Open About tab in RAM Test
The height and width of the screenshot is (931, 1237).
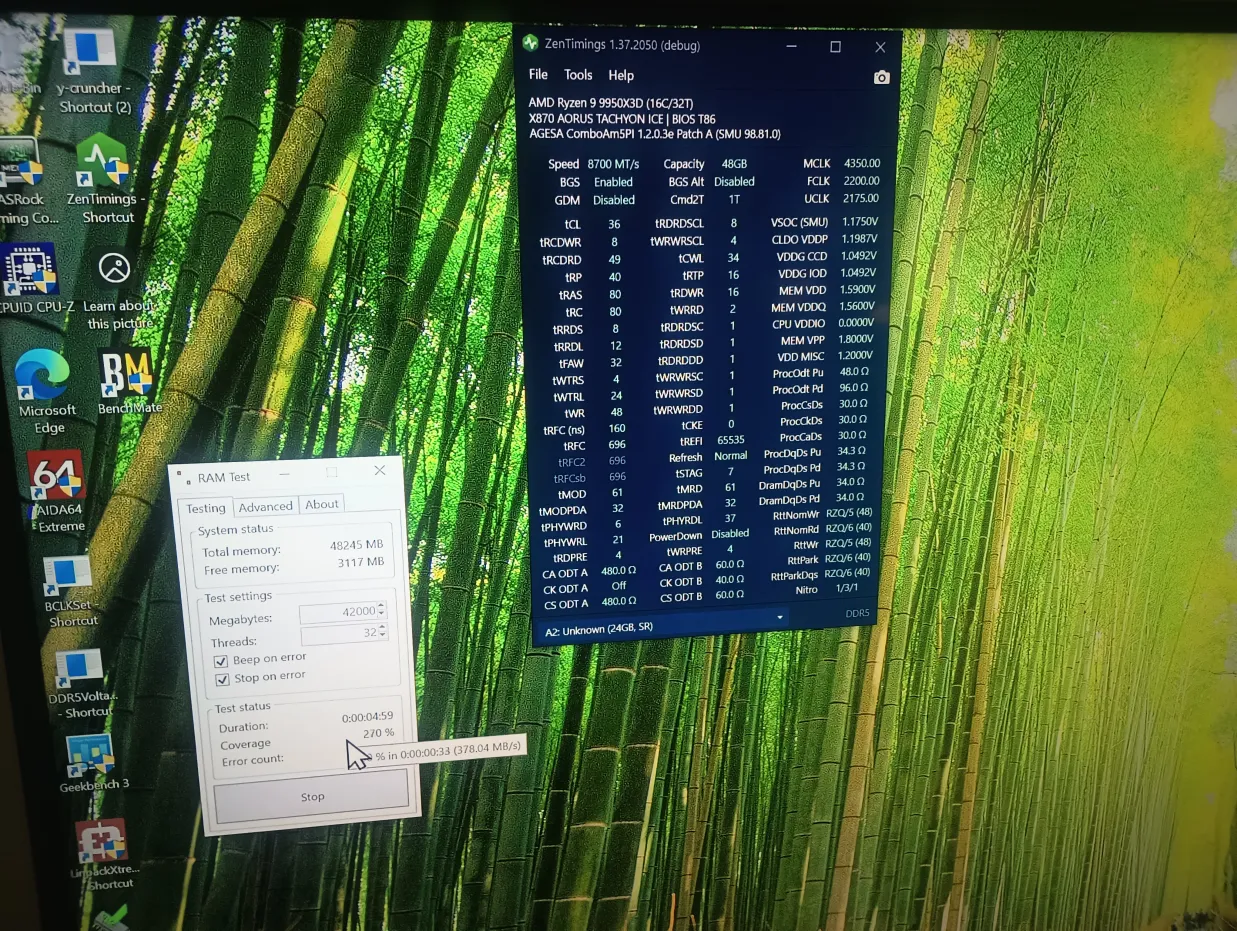pyautogui.click(x=322, y=504)
